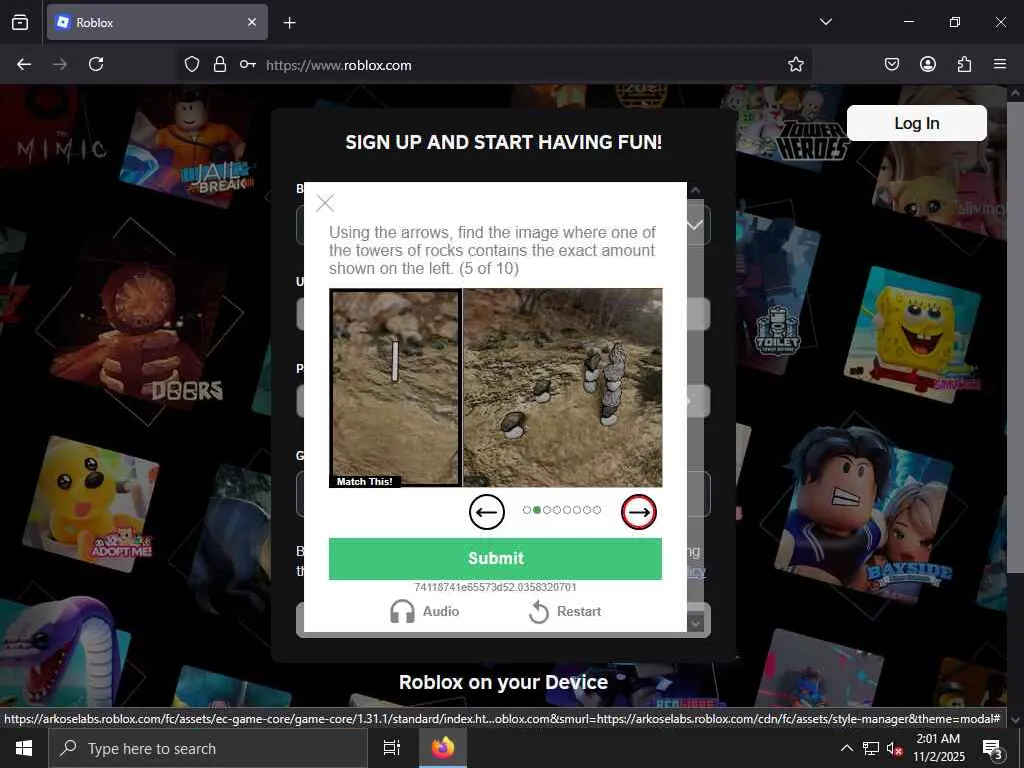Open the Windows Start menu
The height and width of the screenshot is (768, 1024).
(24, 748)
